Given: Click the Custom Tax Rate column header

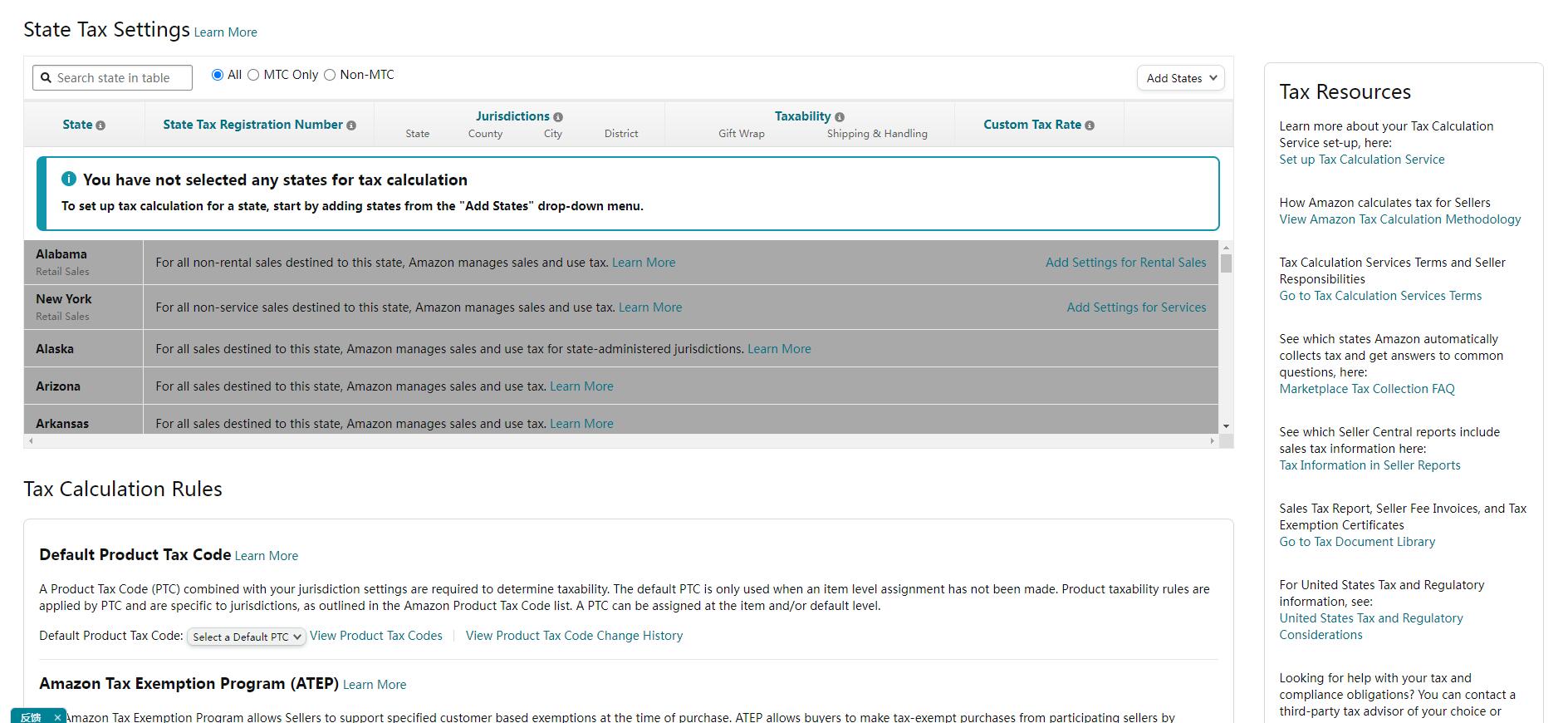Looking at the screenshot, I should (1031, 125).
